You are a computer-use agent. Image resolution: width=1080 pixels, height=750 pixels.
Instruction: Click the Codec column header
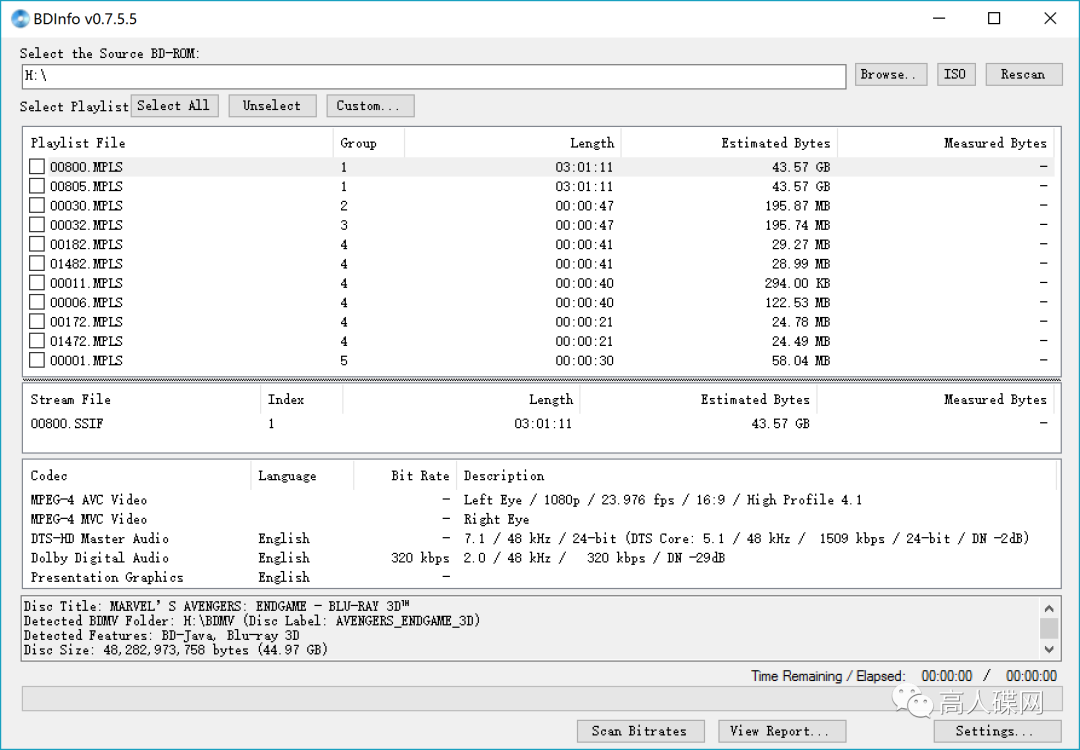click(x=137, y=475)
